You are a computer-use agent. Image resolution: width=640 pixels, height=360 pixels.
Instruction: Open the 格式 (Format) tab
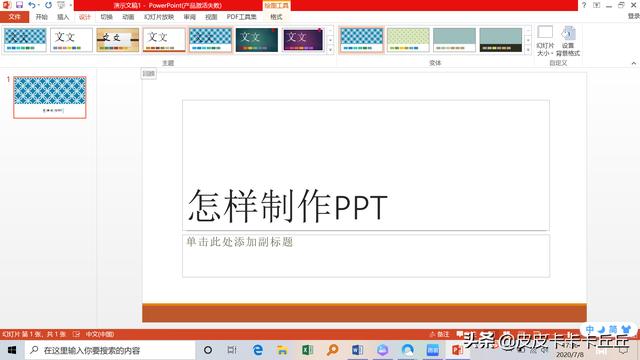click(276, 17)
